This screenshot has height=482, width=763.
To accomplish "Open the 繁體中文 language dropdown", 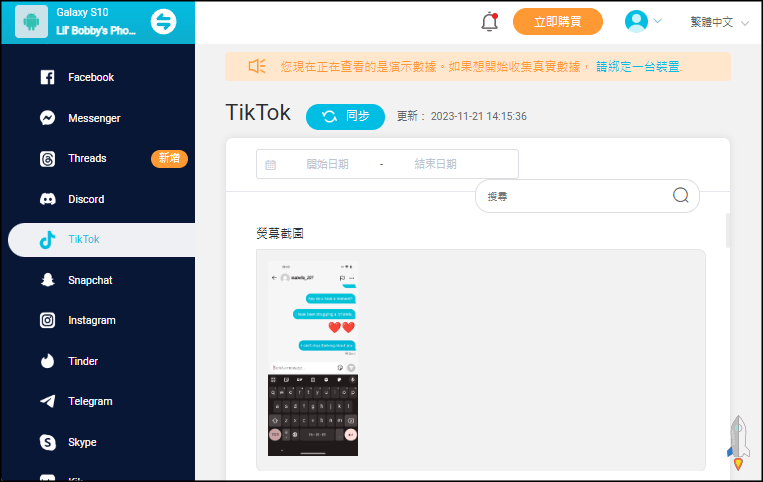I will [x=719, y=22].
